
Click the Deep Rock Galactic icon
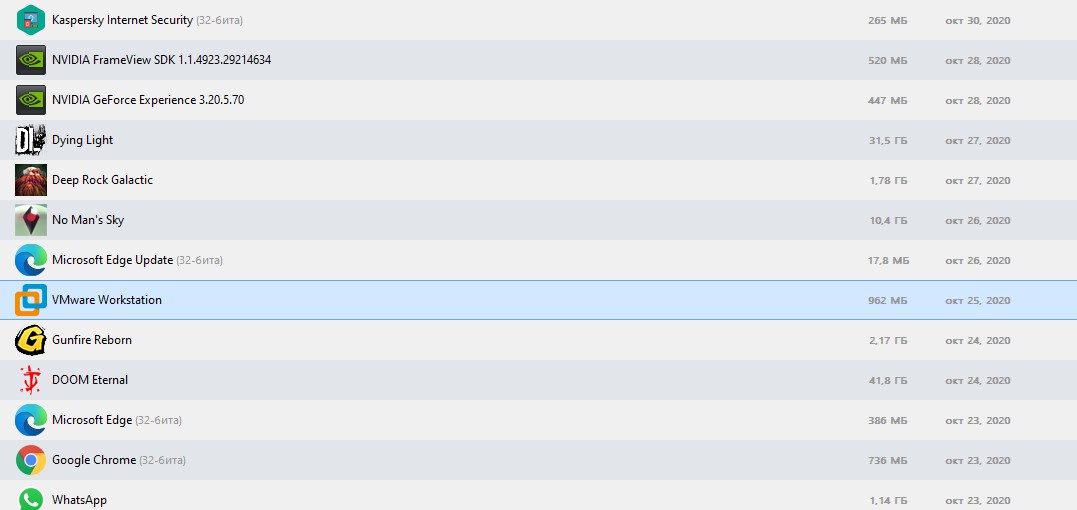tap(31, 180)
